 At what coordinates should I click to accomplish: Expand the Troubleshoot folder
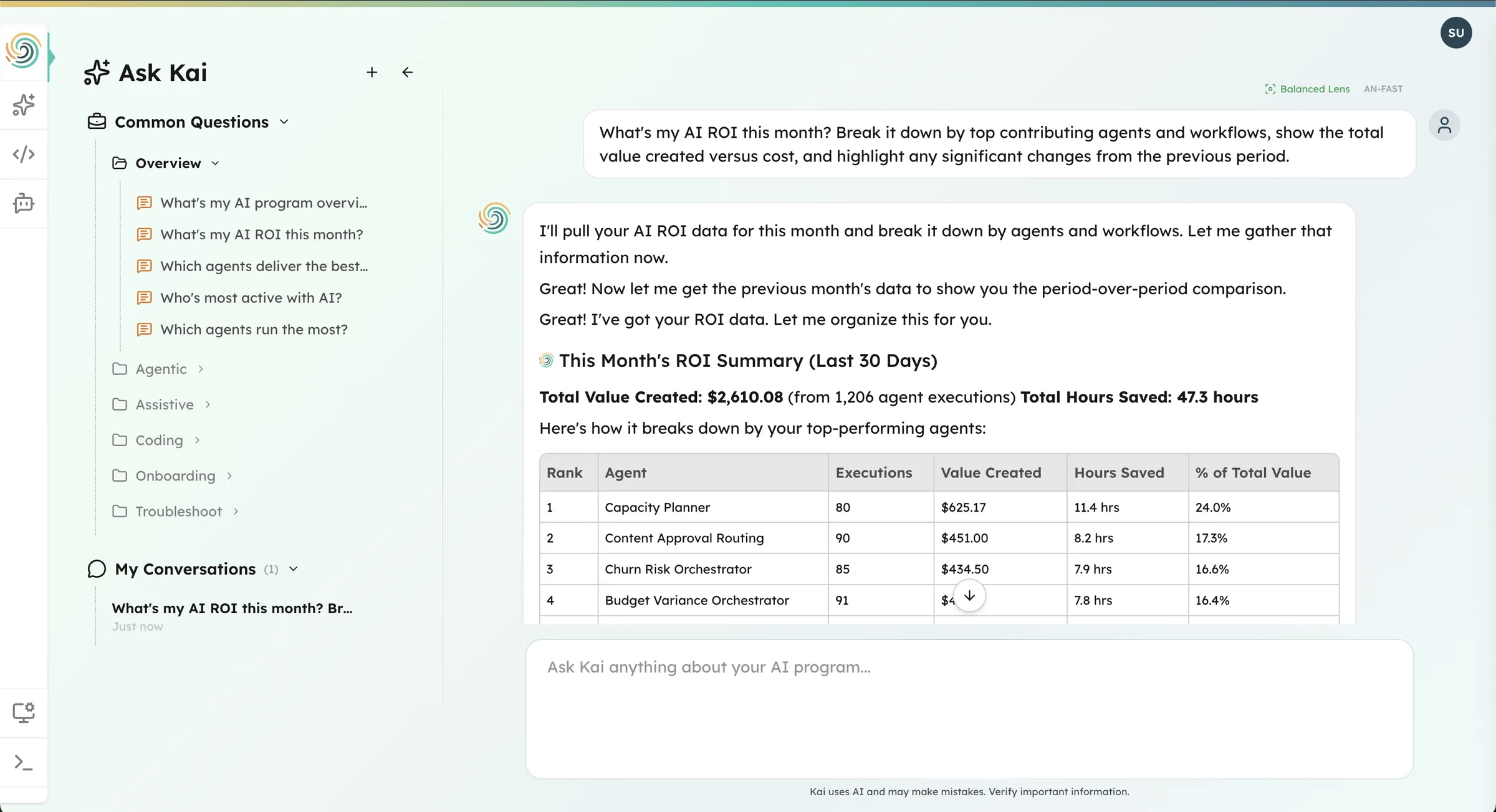tap(178, 512)
